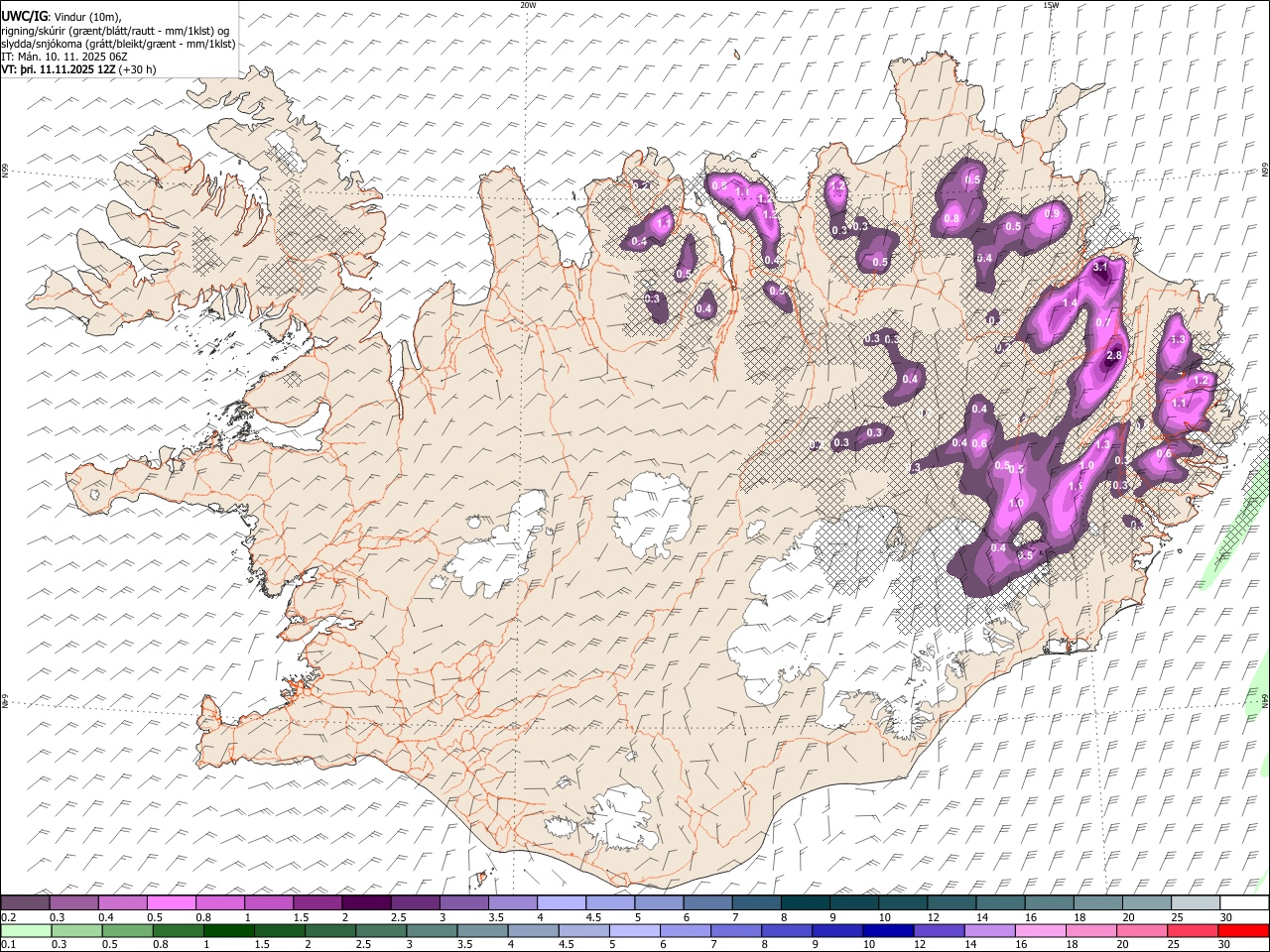The width and height of the screenshot is (1270, 952).
Task: Pick the light pink lower swatch at 16
Action: [1040, 930]
